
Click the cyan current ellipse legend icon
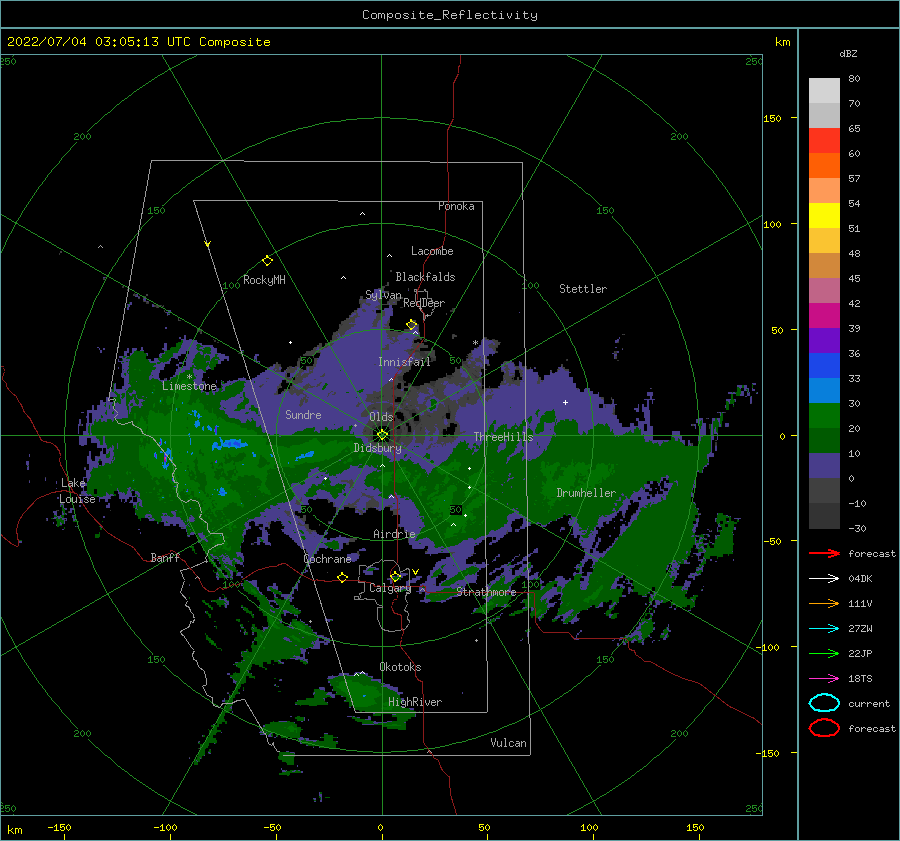824,703
